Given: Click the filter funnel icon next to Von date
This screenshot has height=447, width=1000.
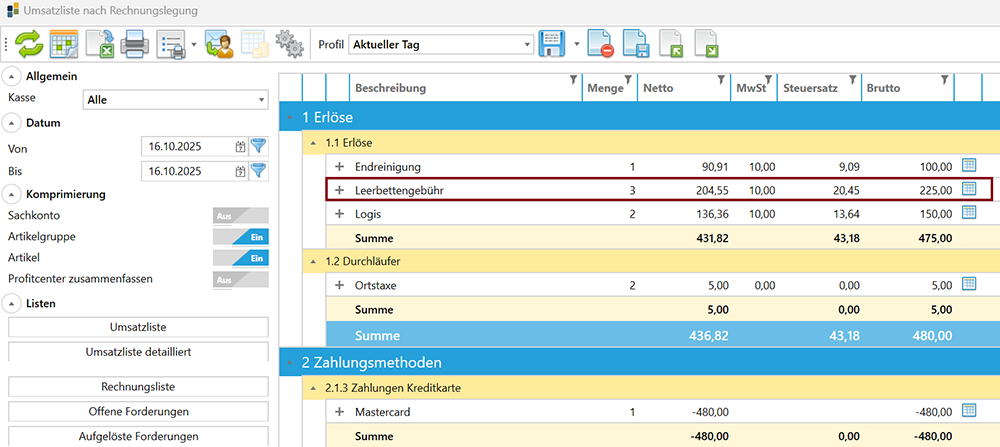Looking at the screenshot, I should click(x=259, y=146).
